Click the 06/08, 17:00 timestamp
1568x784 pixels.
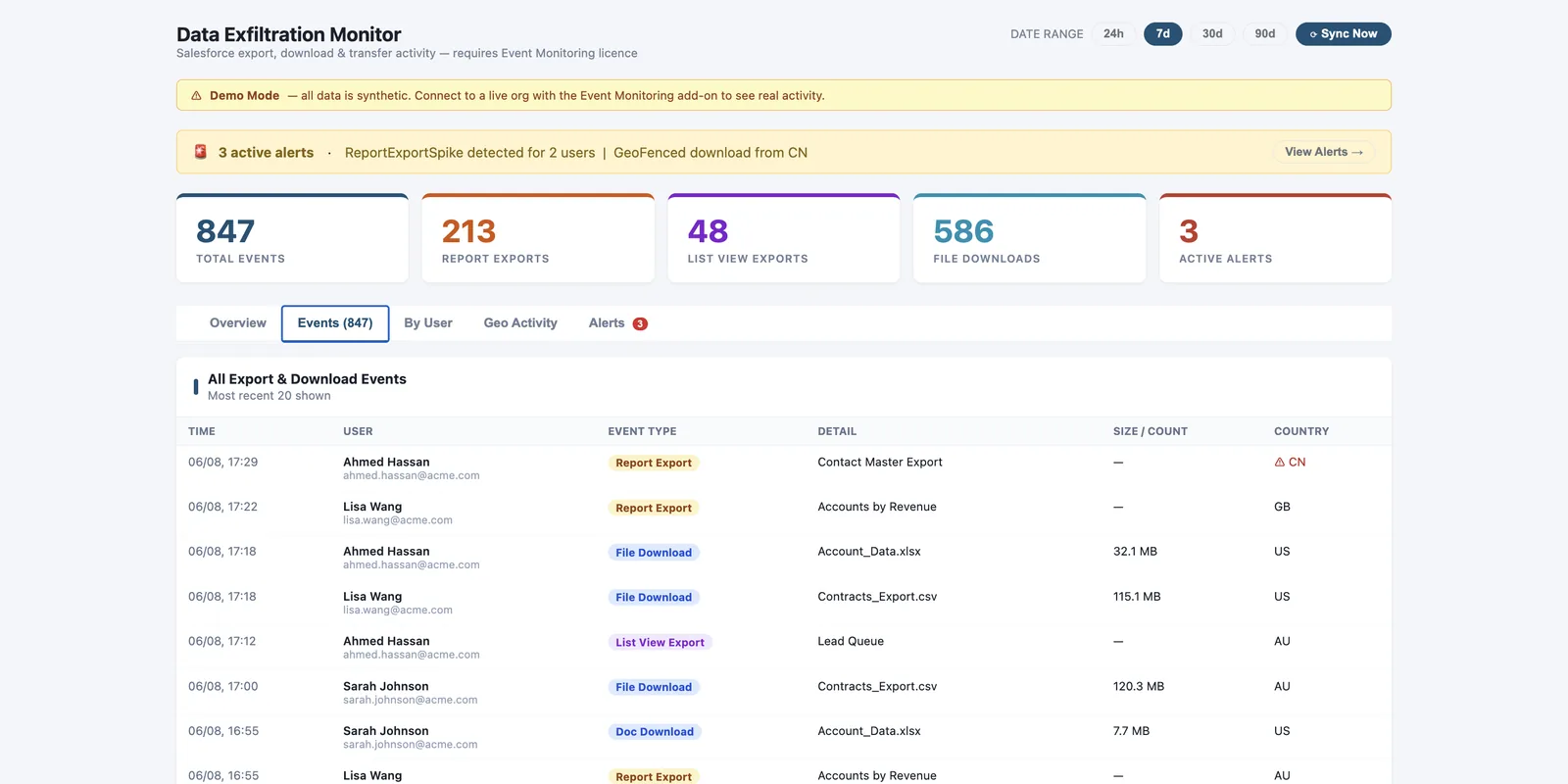(223, 687)
